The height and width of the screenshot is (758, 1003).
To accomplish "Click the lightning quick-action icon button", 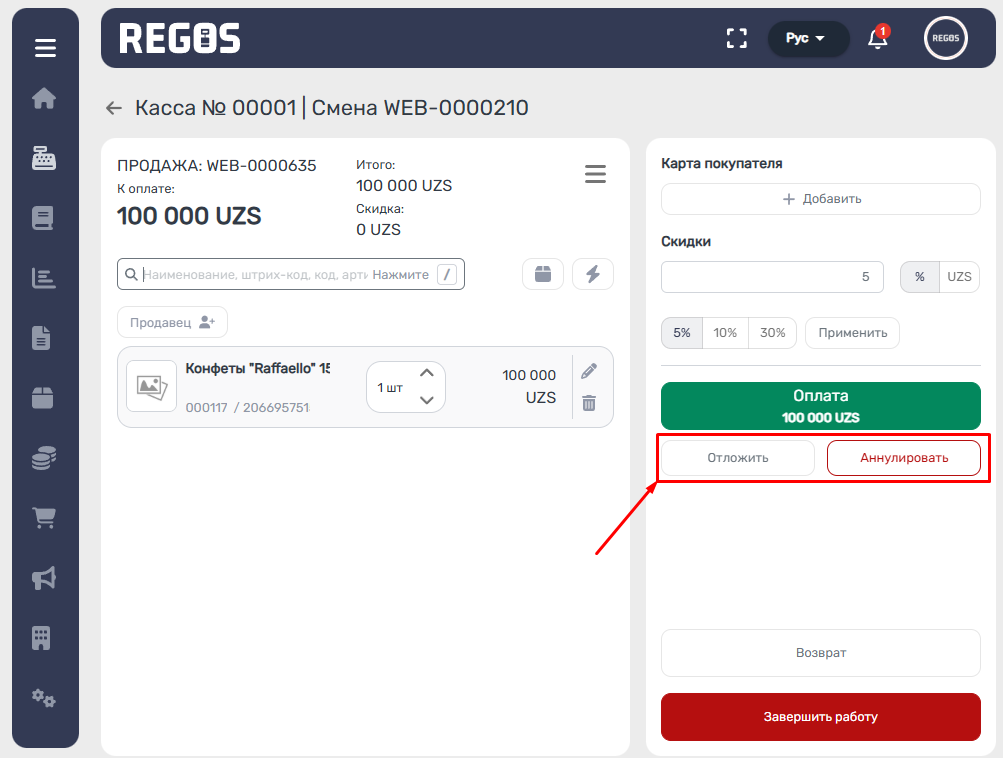I will (592, 274).
